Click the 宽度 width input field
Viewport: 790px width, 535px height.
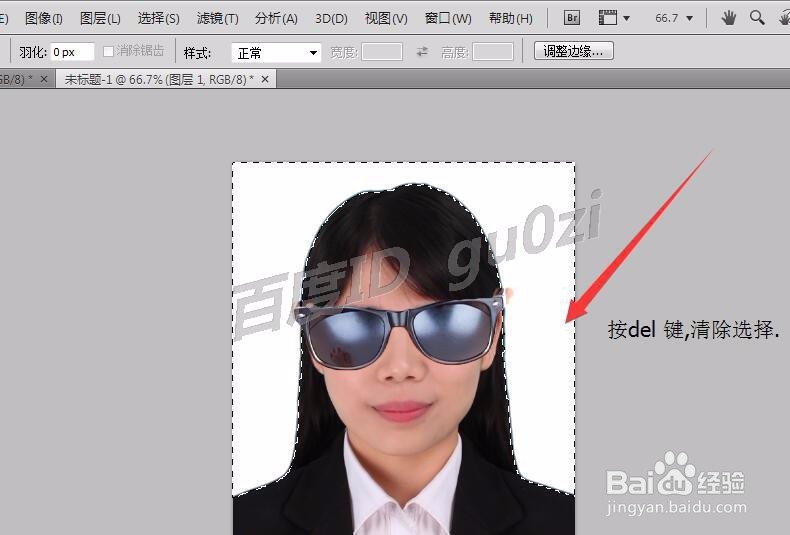click(382, 52)
